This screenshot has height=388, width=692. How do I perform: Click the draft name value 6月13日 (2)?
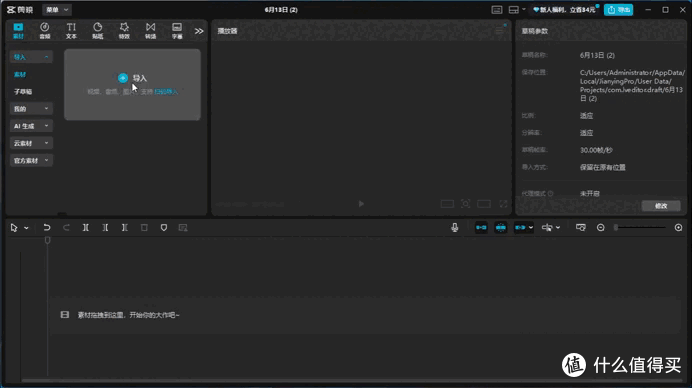597,55
